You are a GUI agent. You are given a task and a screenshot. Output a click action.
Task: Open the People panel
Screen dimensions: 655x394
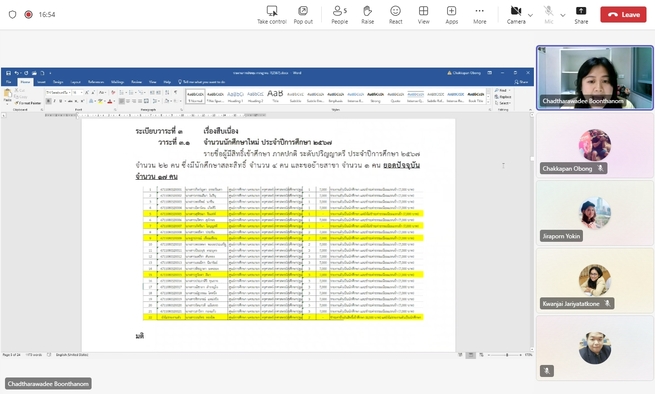(340, 15)
